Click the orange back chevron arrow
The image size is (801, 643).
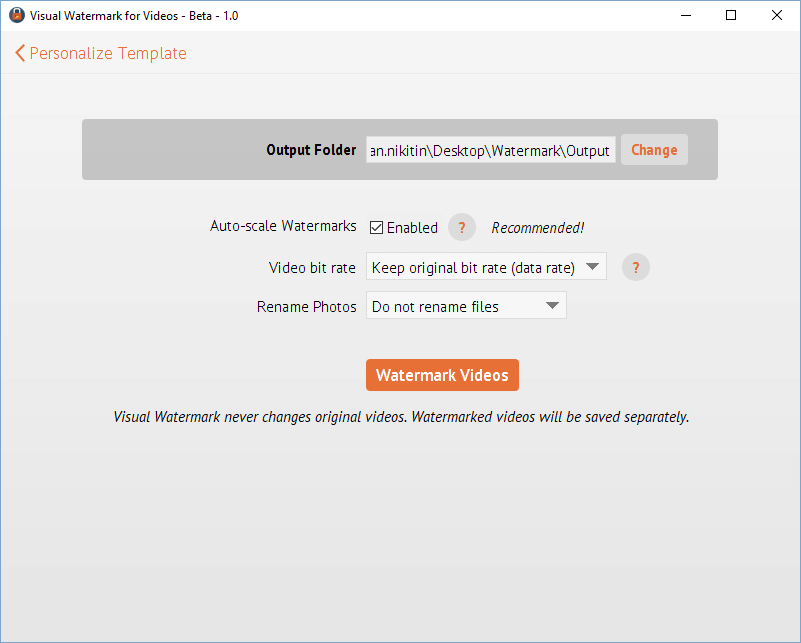tap(20, 53)
